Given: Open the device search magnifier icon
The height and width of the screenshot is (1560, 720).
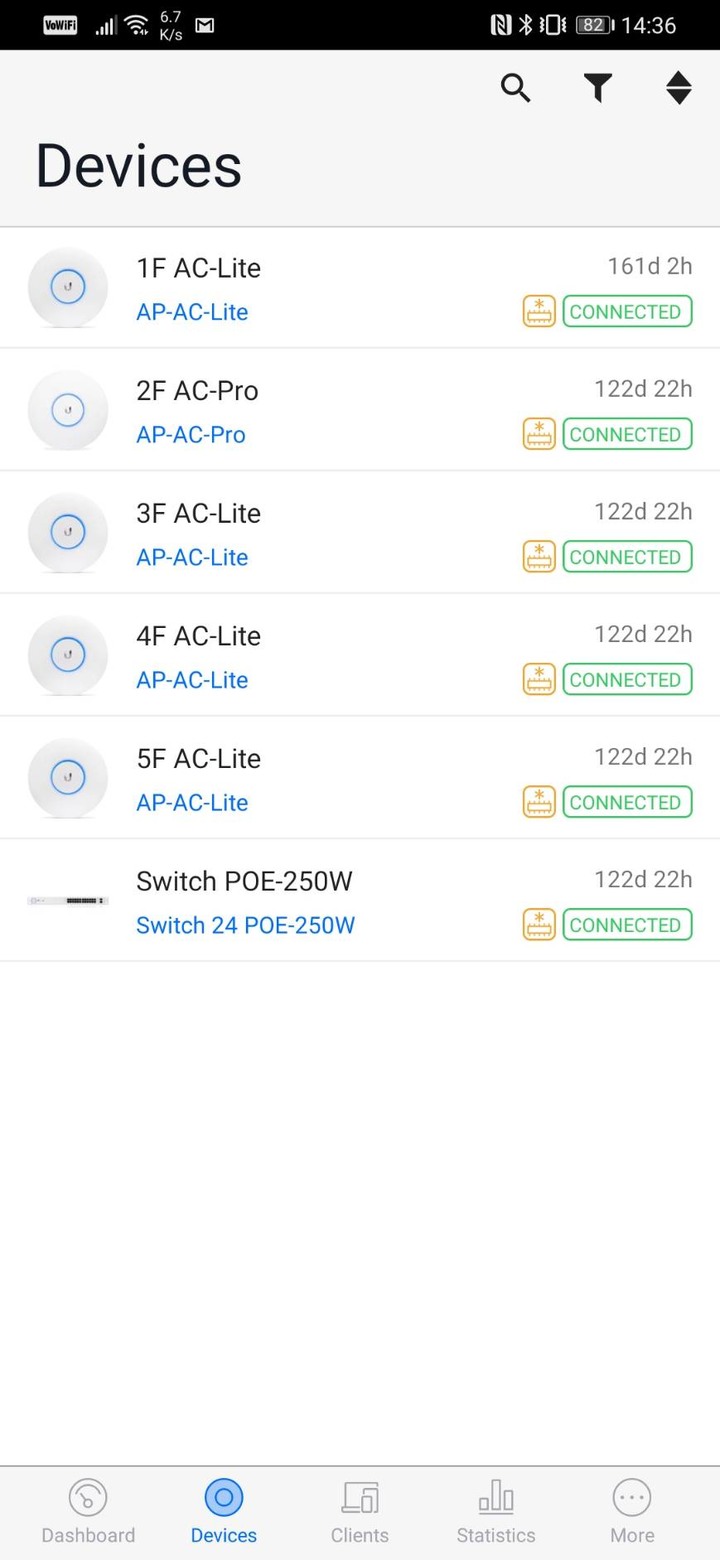Looking at the screenshot, I should 516,89.
